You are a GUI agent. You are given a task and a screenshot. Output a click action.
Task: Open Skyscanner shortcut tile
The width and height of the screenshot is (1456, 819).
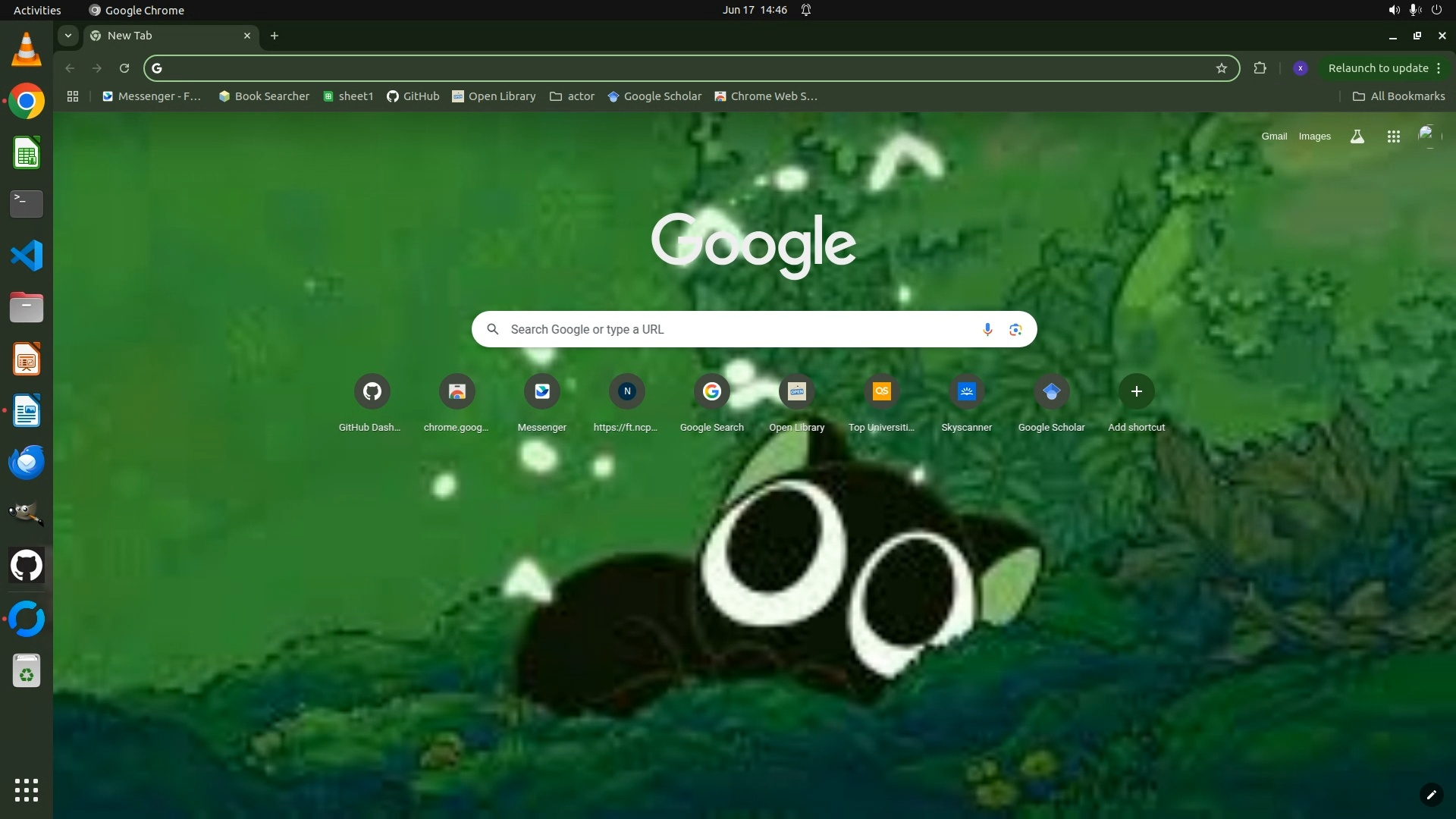(966, 391)
